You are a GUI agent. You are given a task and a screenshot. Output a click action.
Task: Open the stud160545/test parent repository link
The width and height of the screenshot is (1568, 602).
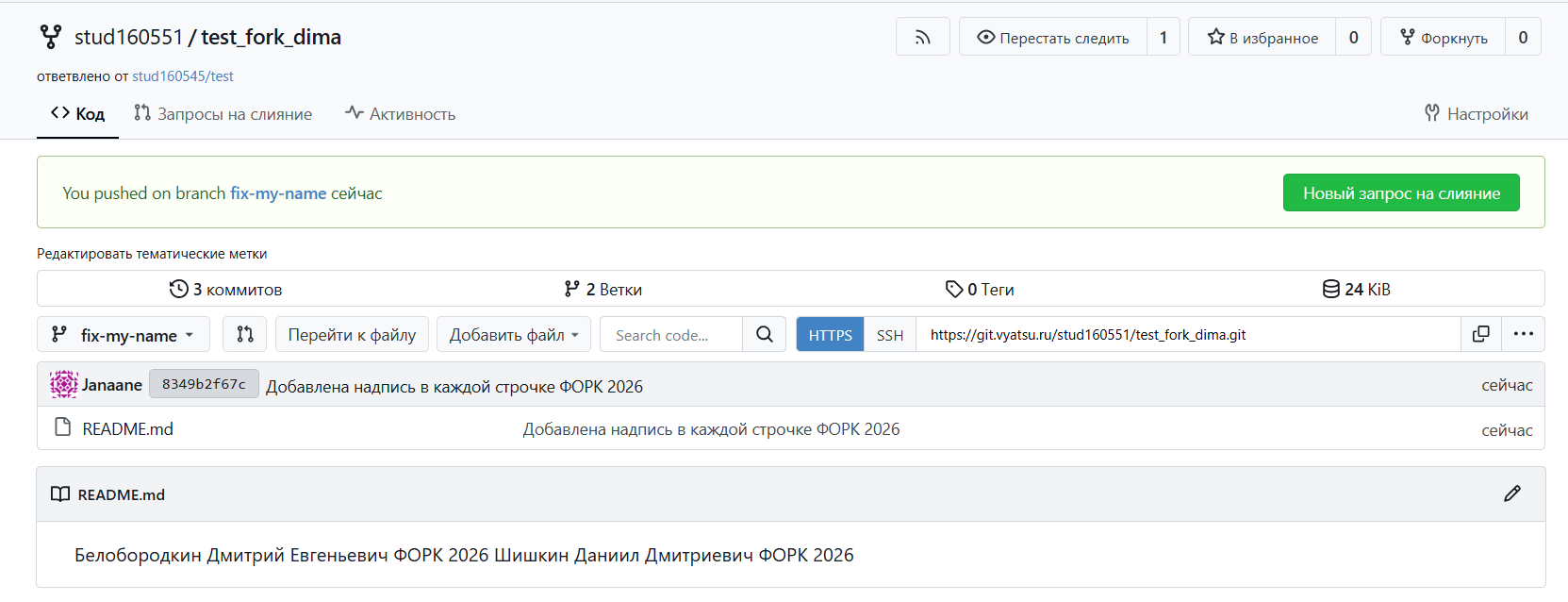click(182, 76)
